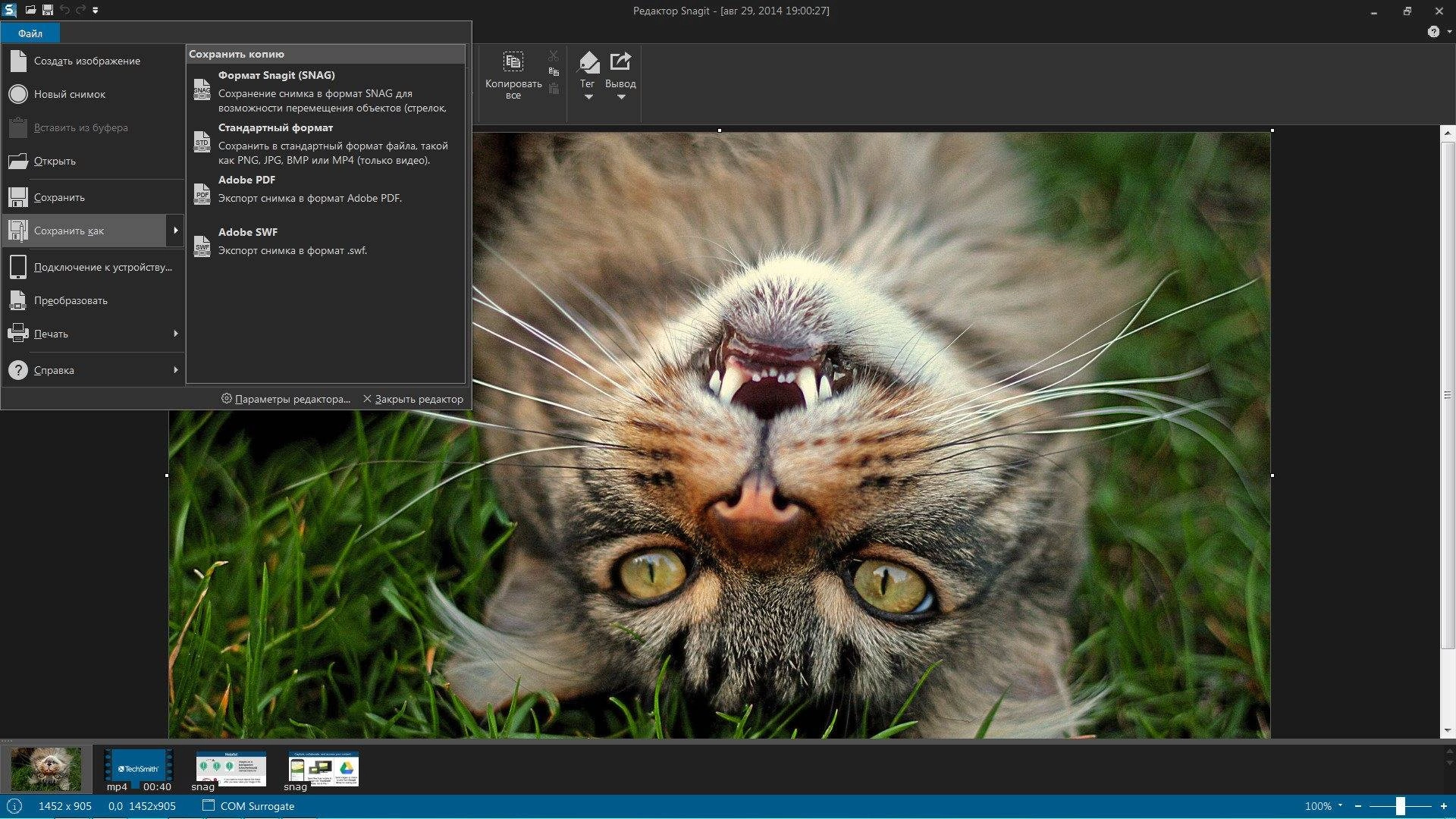Screen dimensions: 1456x819
Task: Expand the Печать submenu arrow
Action: tap(176, 334)
